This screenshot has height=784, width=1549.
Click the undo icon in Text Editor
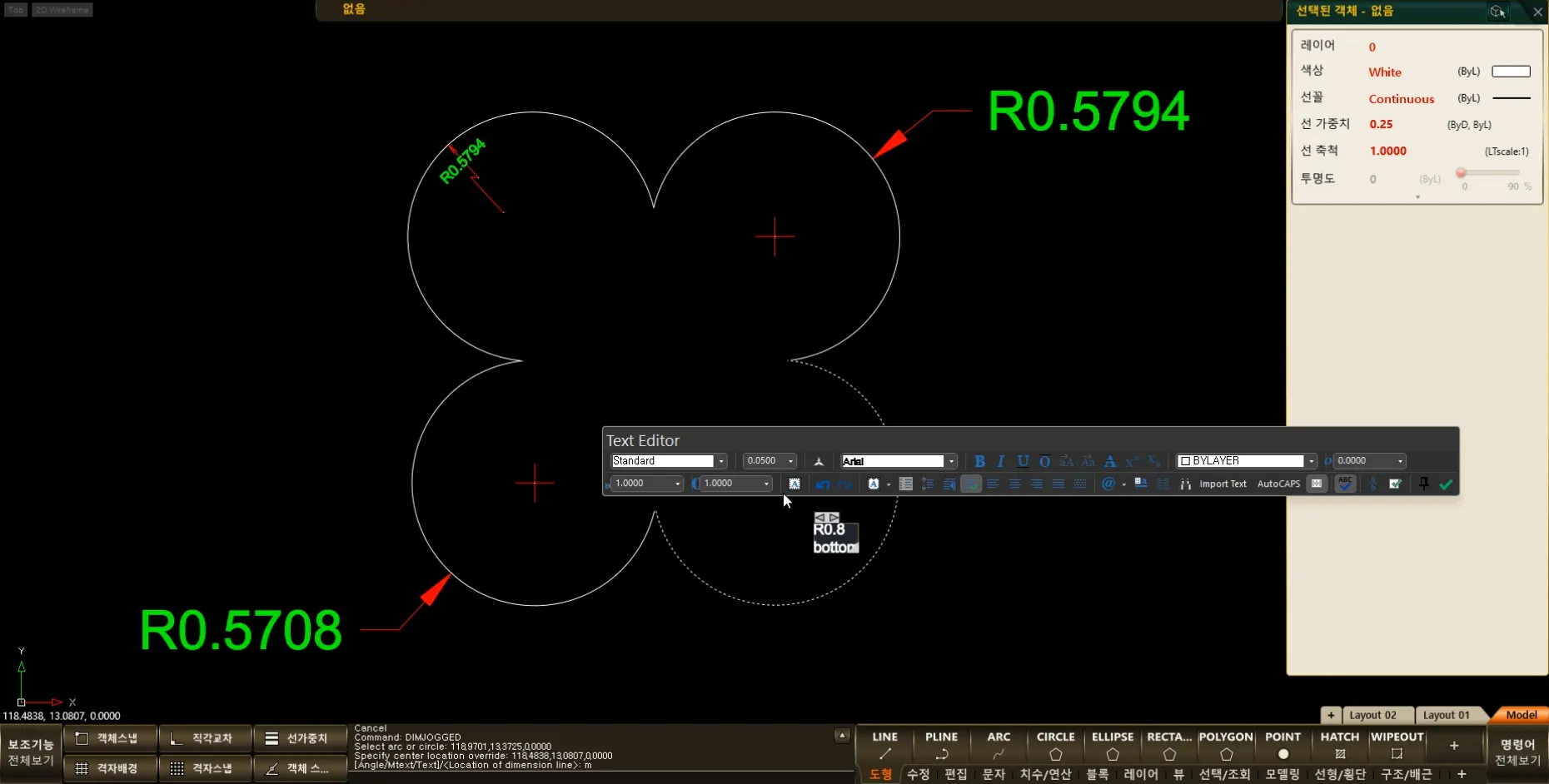tap(823, 484)
